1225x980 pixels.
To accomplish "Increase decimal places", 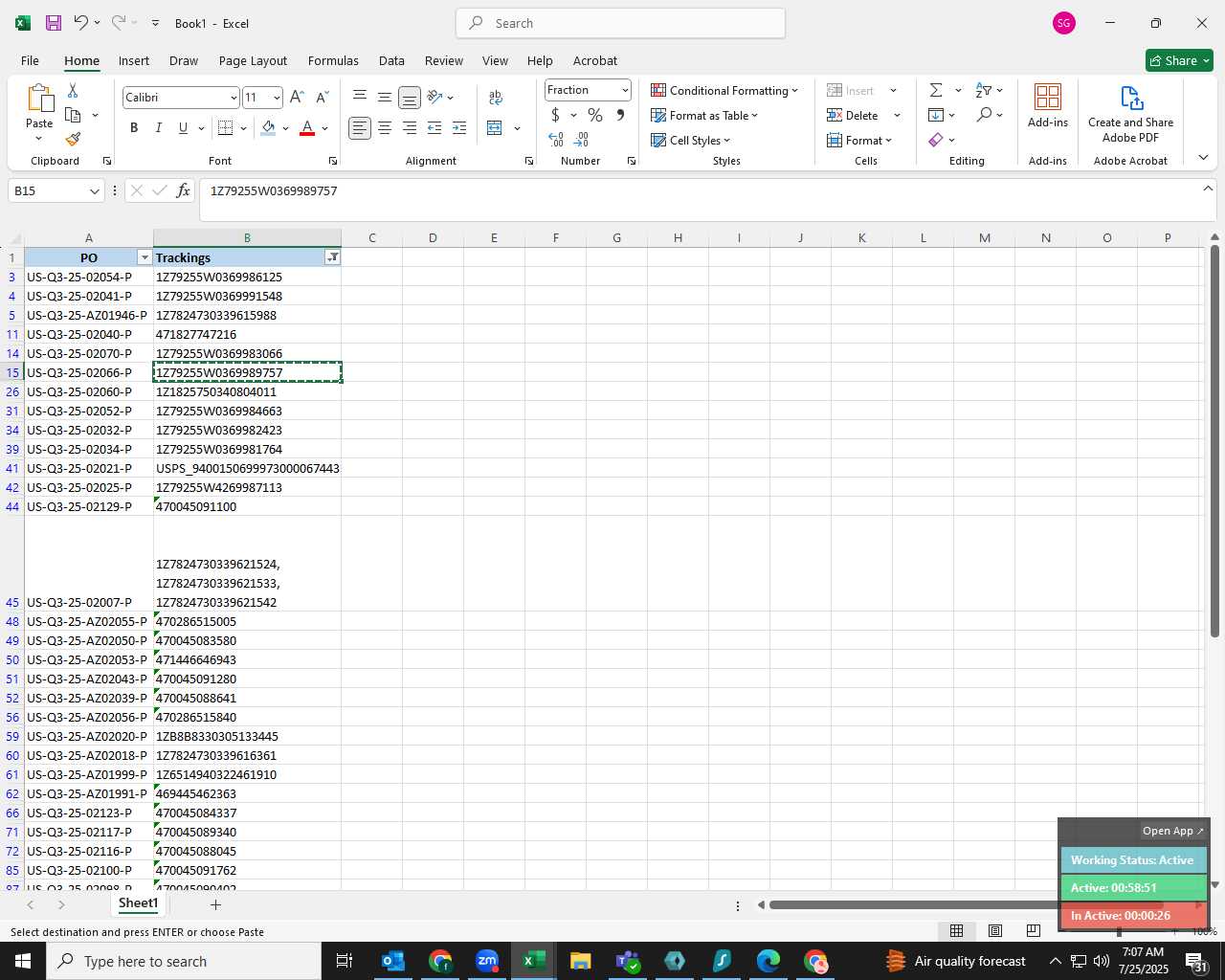I will point(556,140).
